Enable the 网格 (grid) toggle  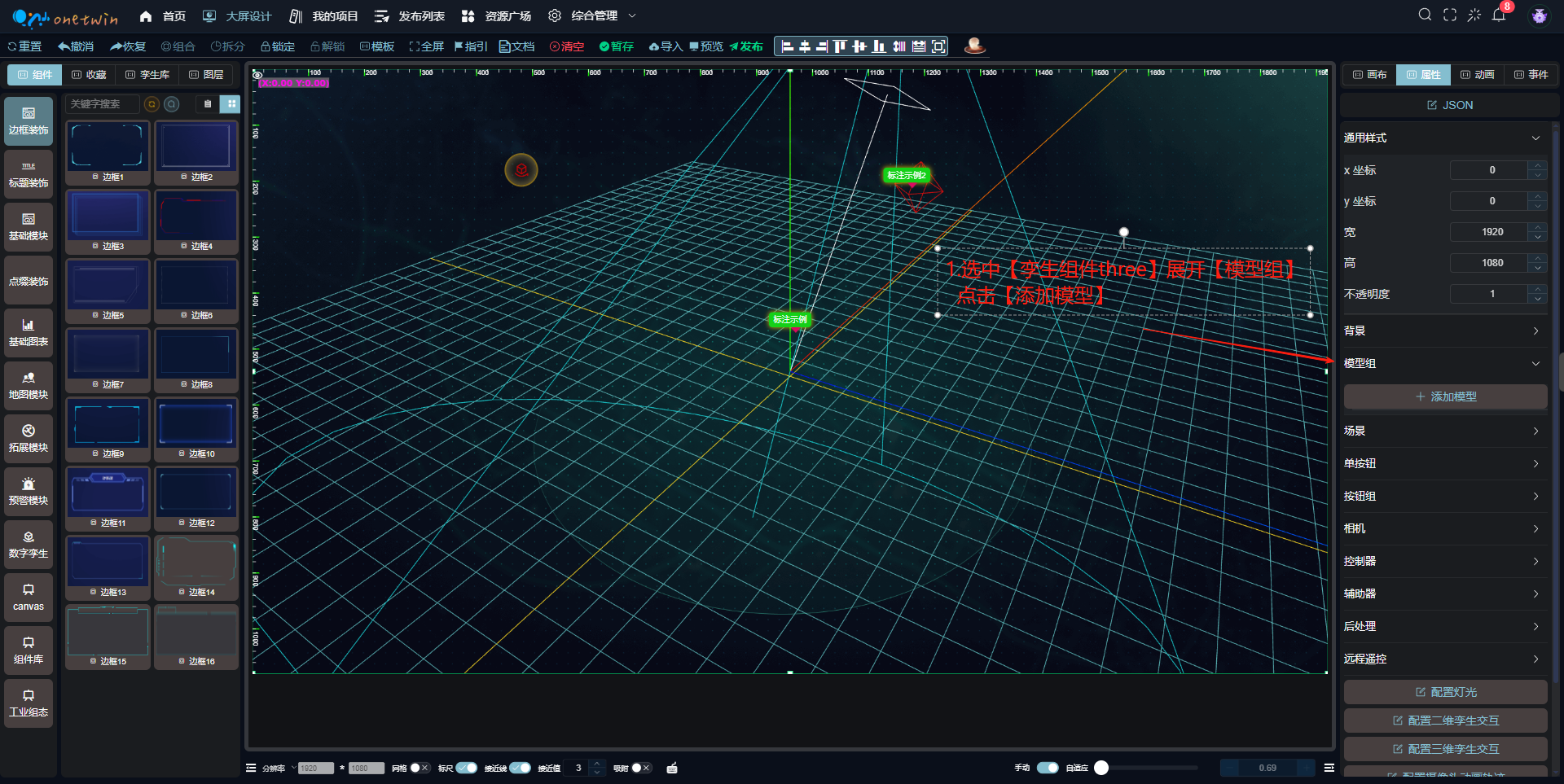tap(420, 768)
